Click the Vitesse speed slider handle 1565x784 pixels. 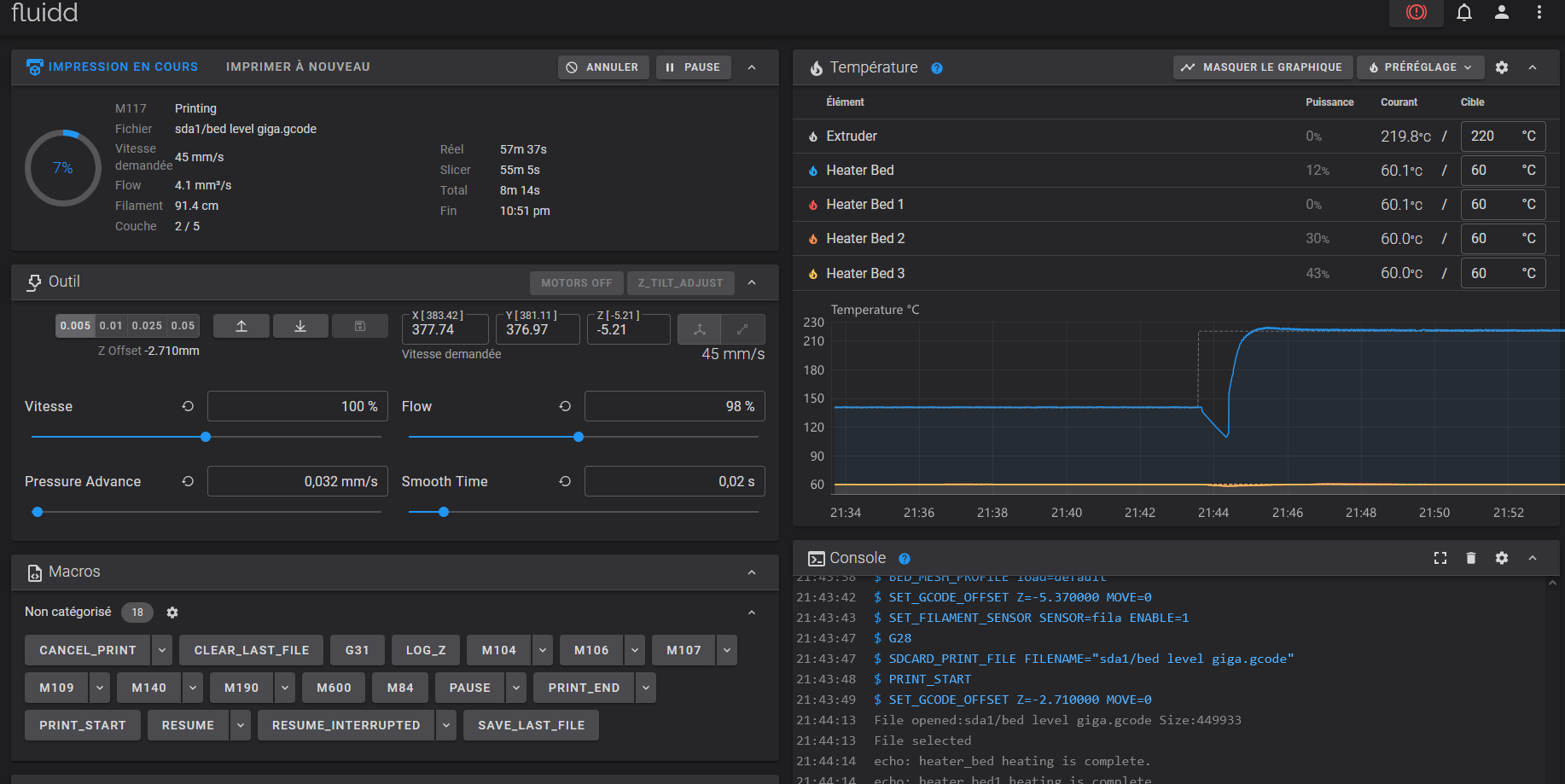206,437
